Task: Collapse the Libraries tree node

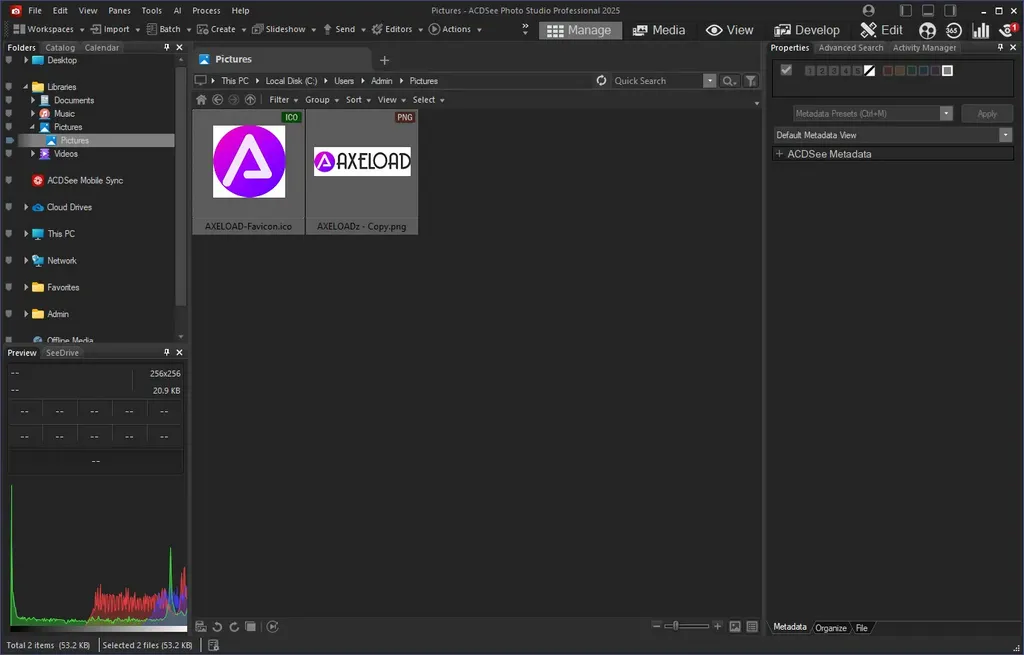Action: tap(26, 87)
